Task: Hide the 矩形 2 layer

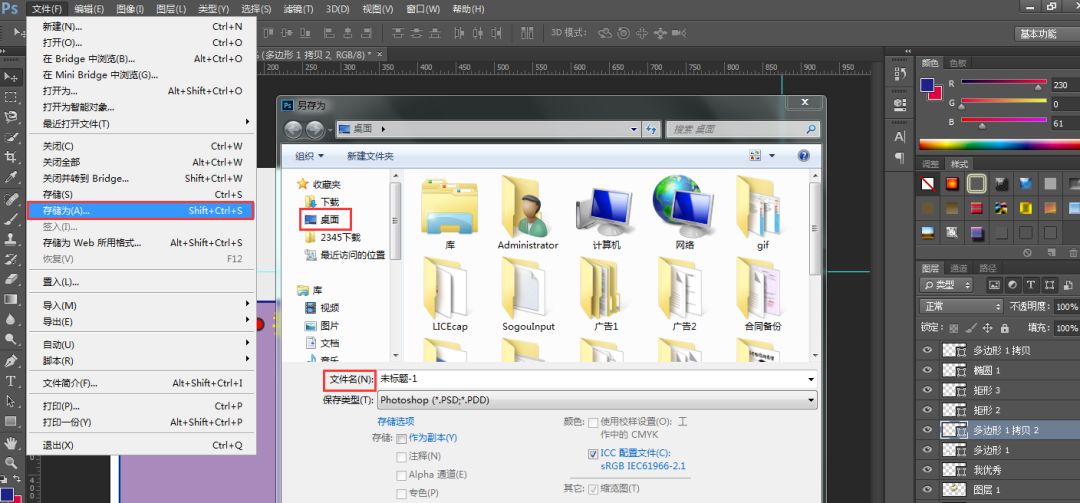Action: pos(927,410)
